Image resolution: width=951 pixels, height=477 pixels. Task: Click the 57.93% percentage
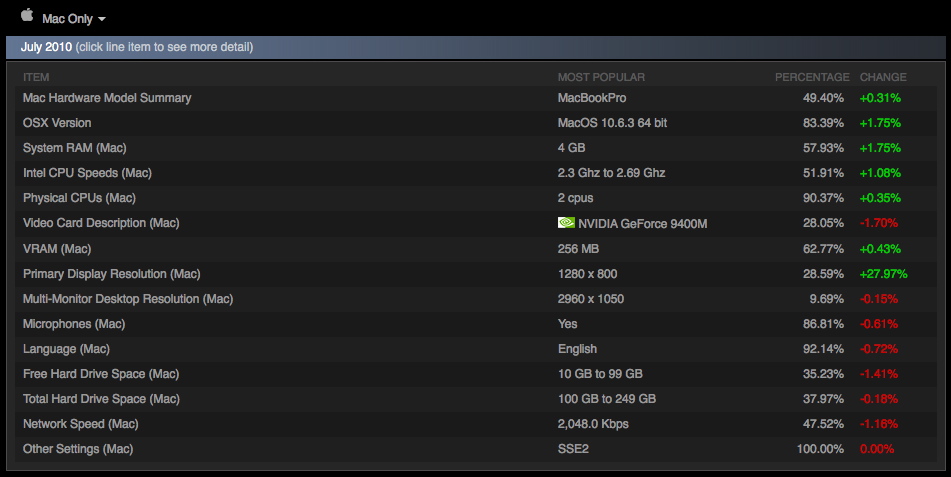[823, 147]
